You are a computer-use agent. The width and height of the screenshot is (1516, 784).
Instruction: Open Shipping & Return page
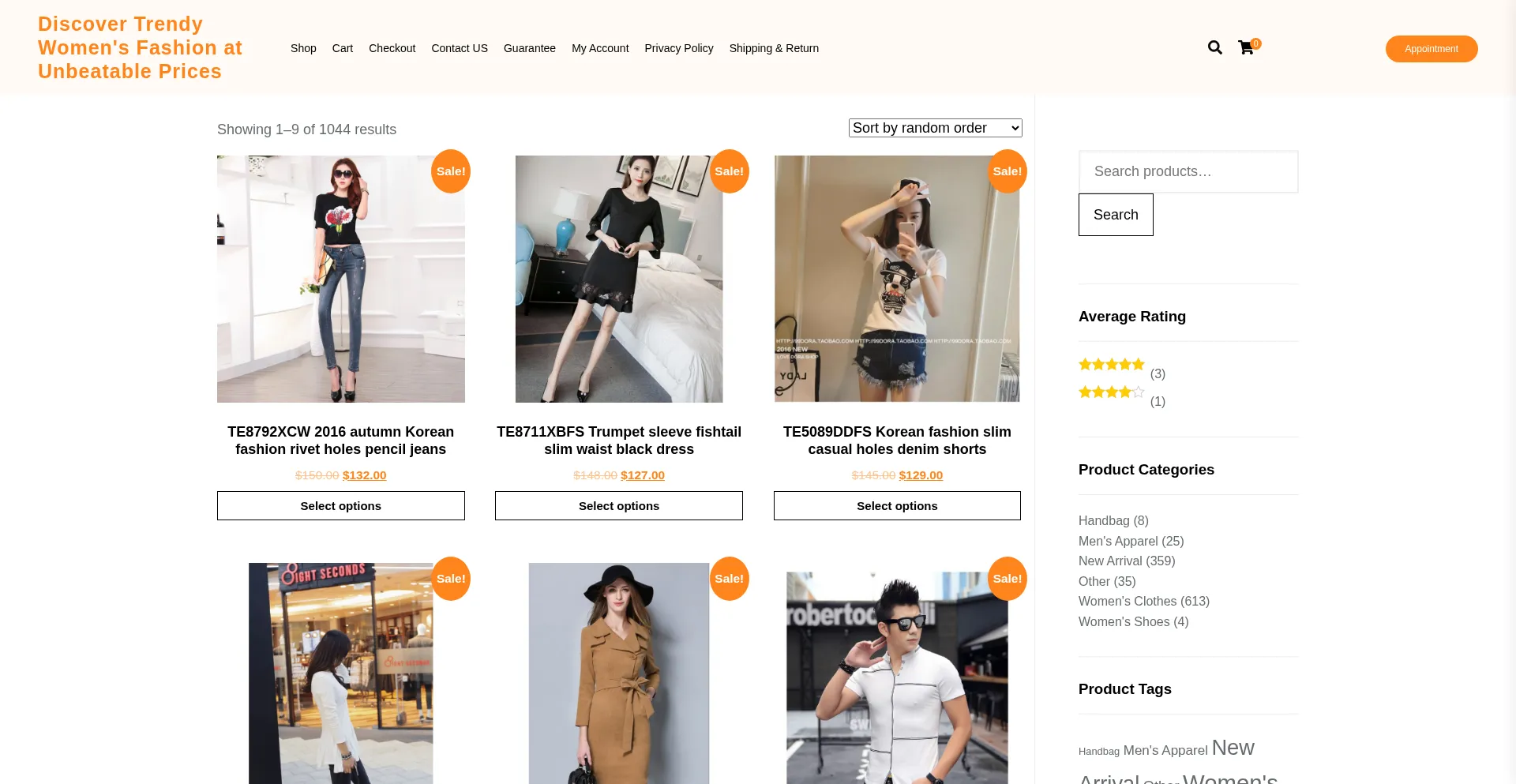point(773,48)
